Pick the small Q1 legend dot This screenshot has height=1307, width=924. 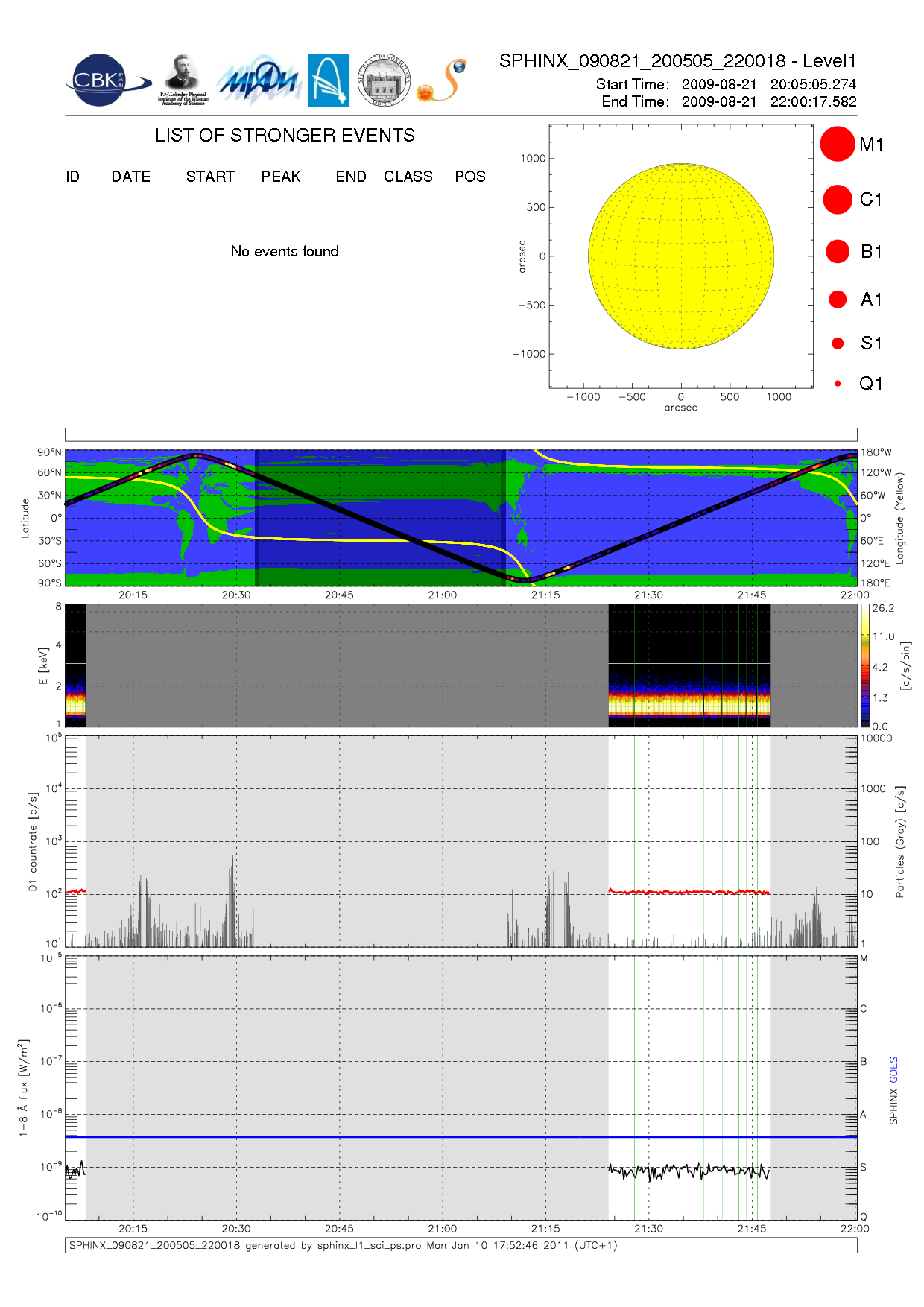[x=838, y=384]
